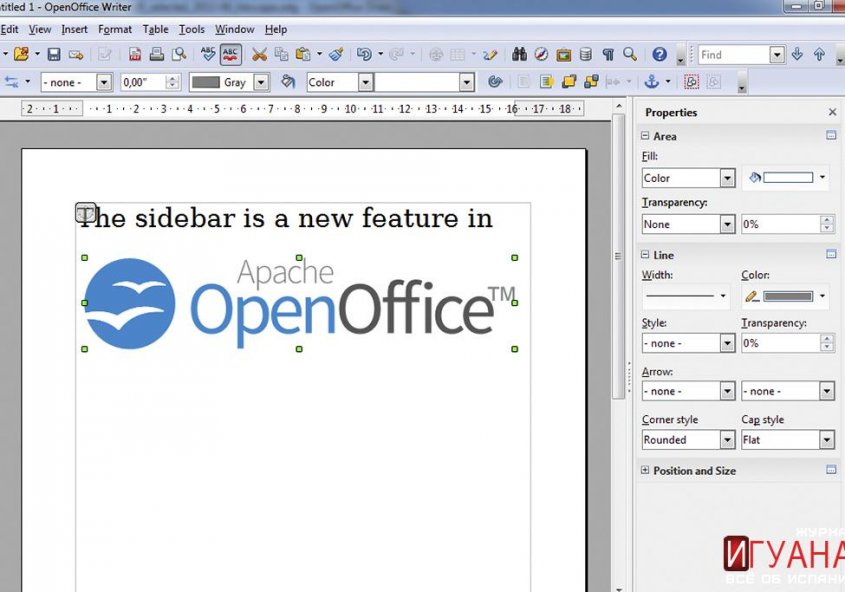Collapse the Area section

click(x=645, y=136)
